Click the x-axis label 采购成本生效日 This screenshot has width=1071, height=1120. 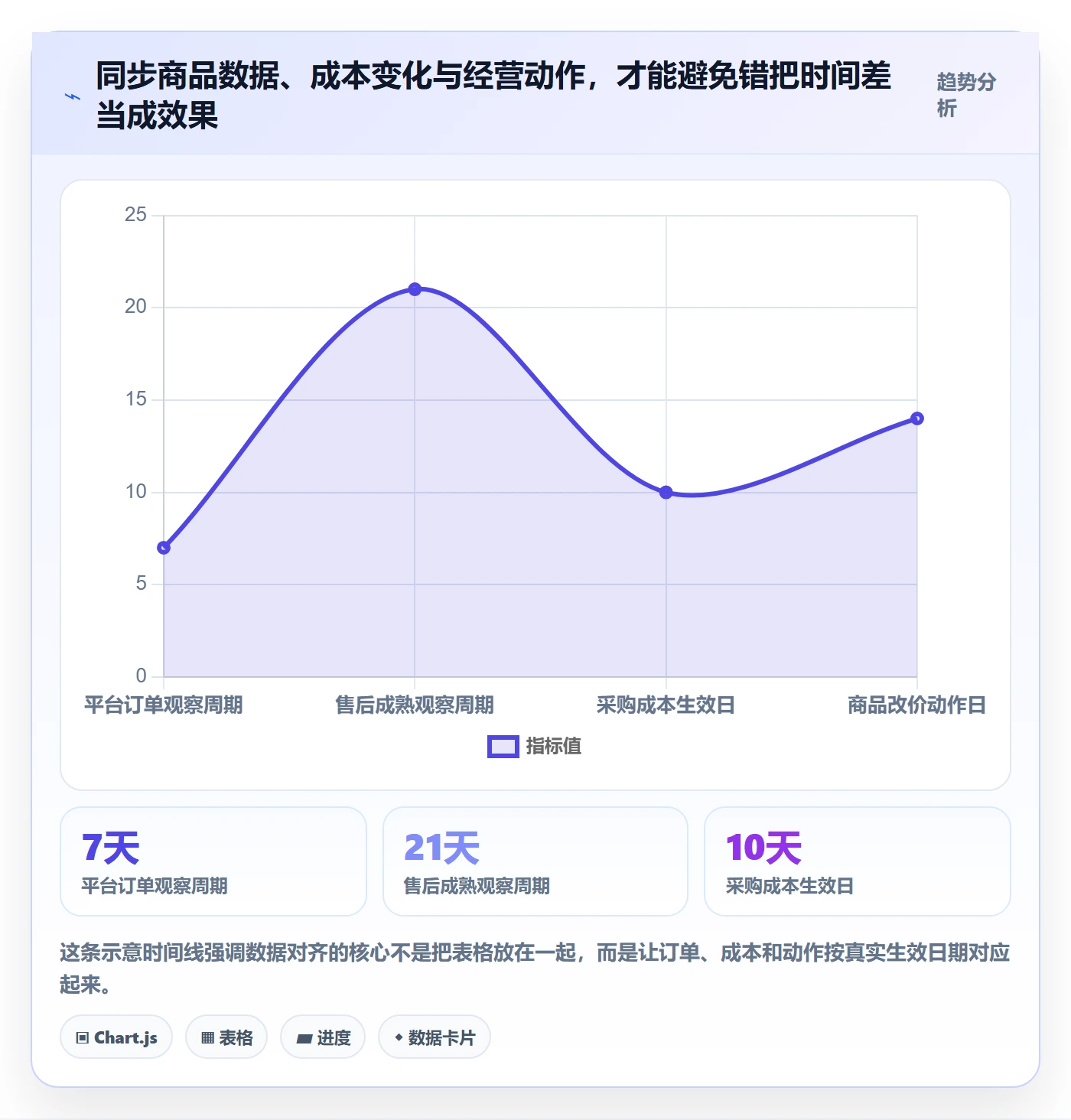coord(666,705)
